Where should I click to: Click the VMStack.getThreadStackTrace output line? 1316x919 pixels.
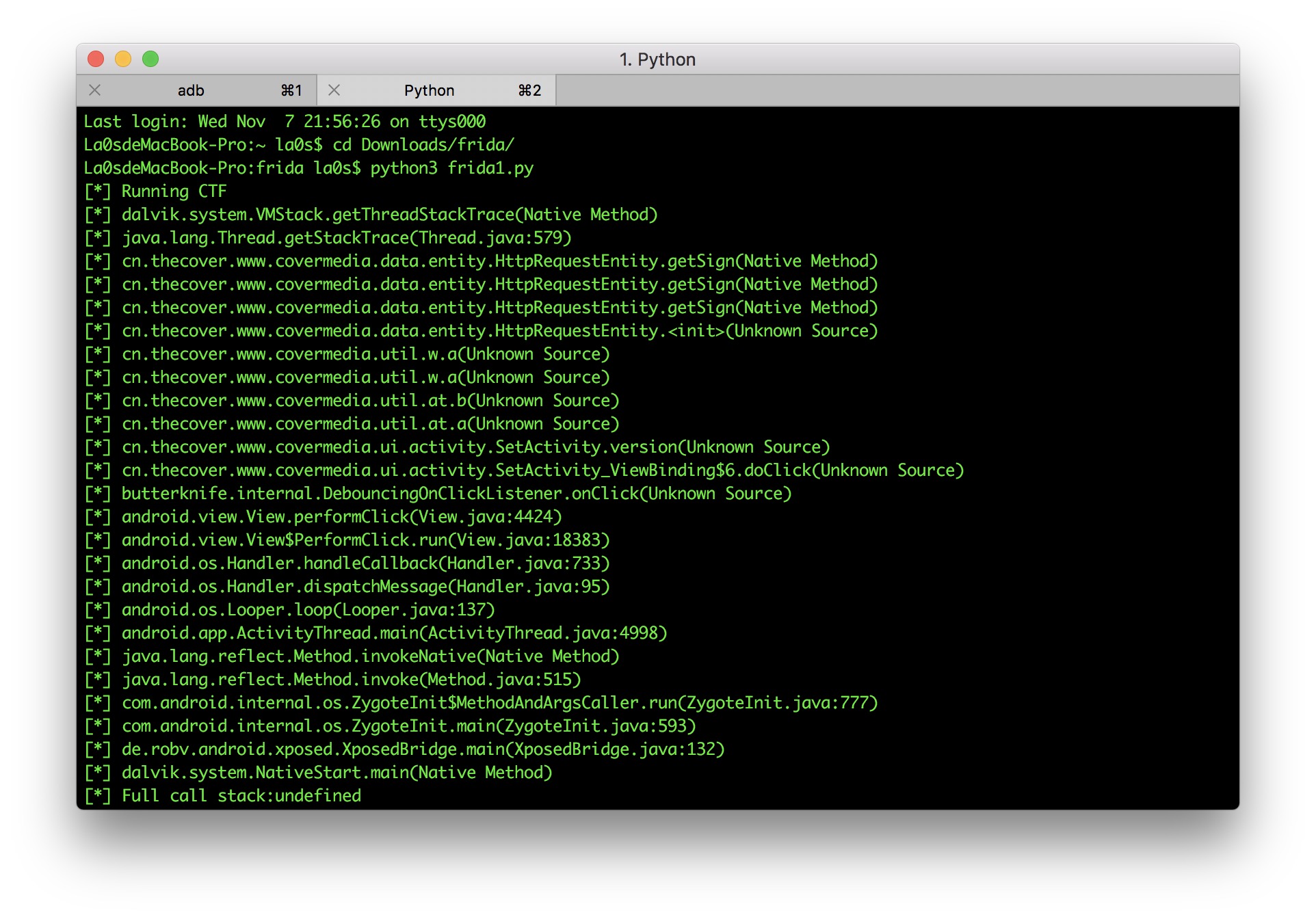[389, 215]
